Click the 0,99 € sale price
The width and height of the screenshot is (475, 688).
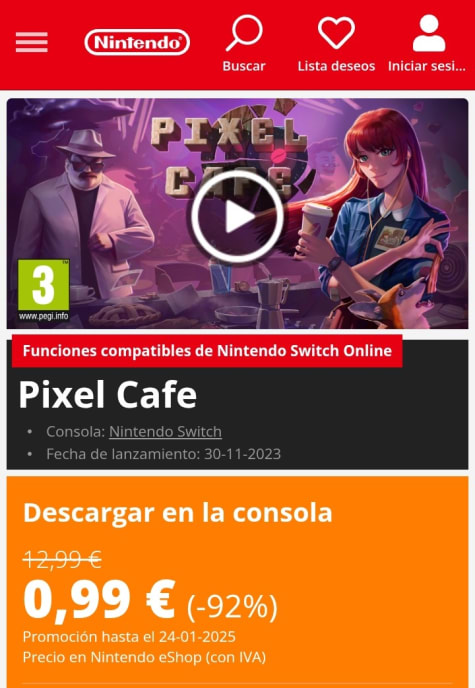(x=100, y=600)
